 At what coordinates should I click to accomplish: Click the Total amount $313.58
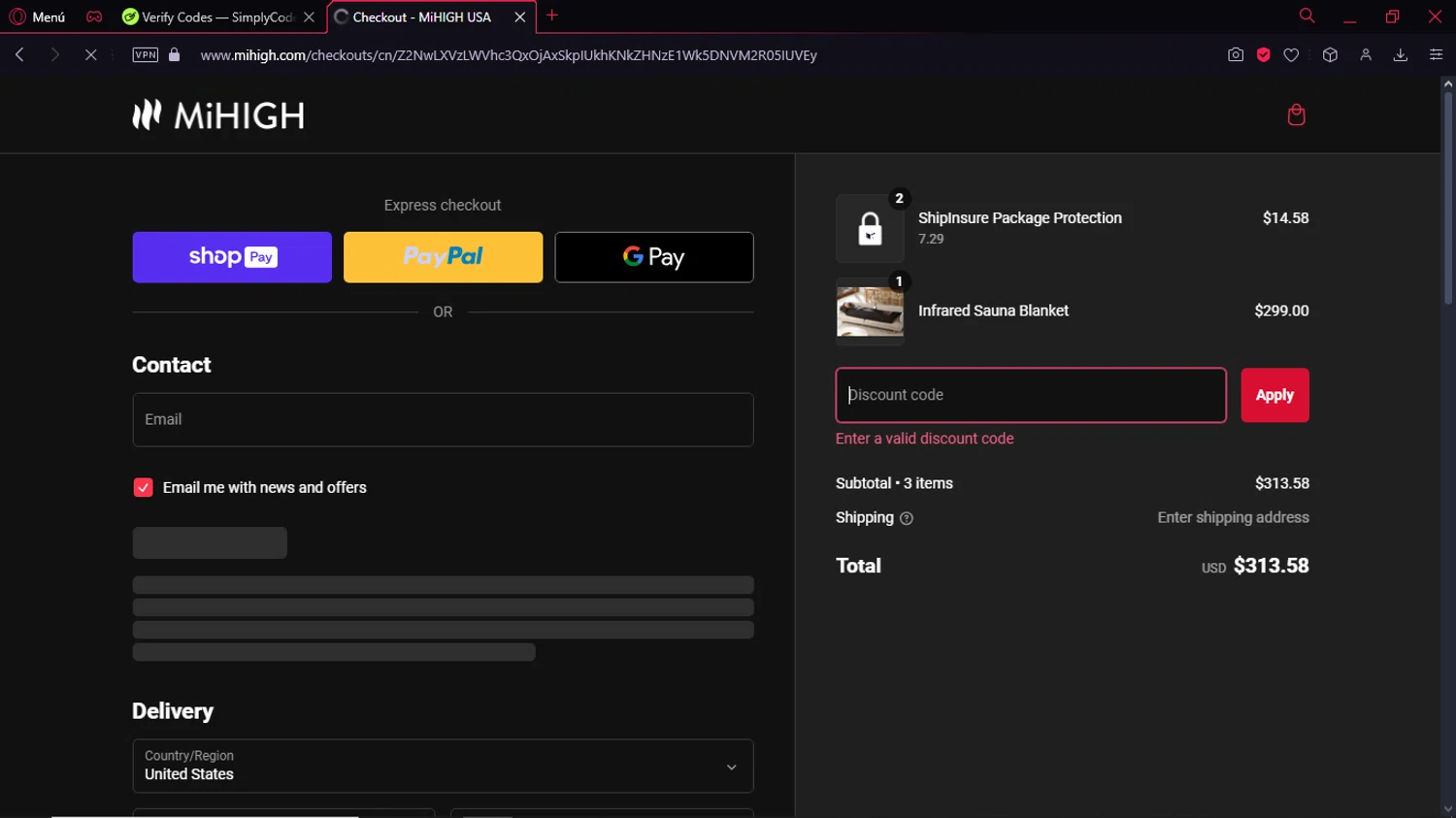1271,566
